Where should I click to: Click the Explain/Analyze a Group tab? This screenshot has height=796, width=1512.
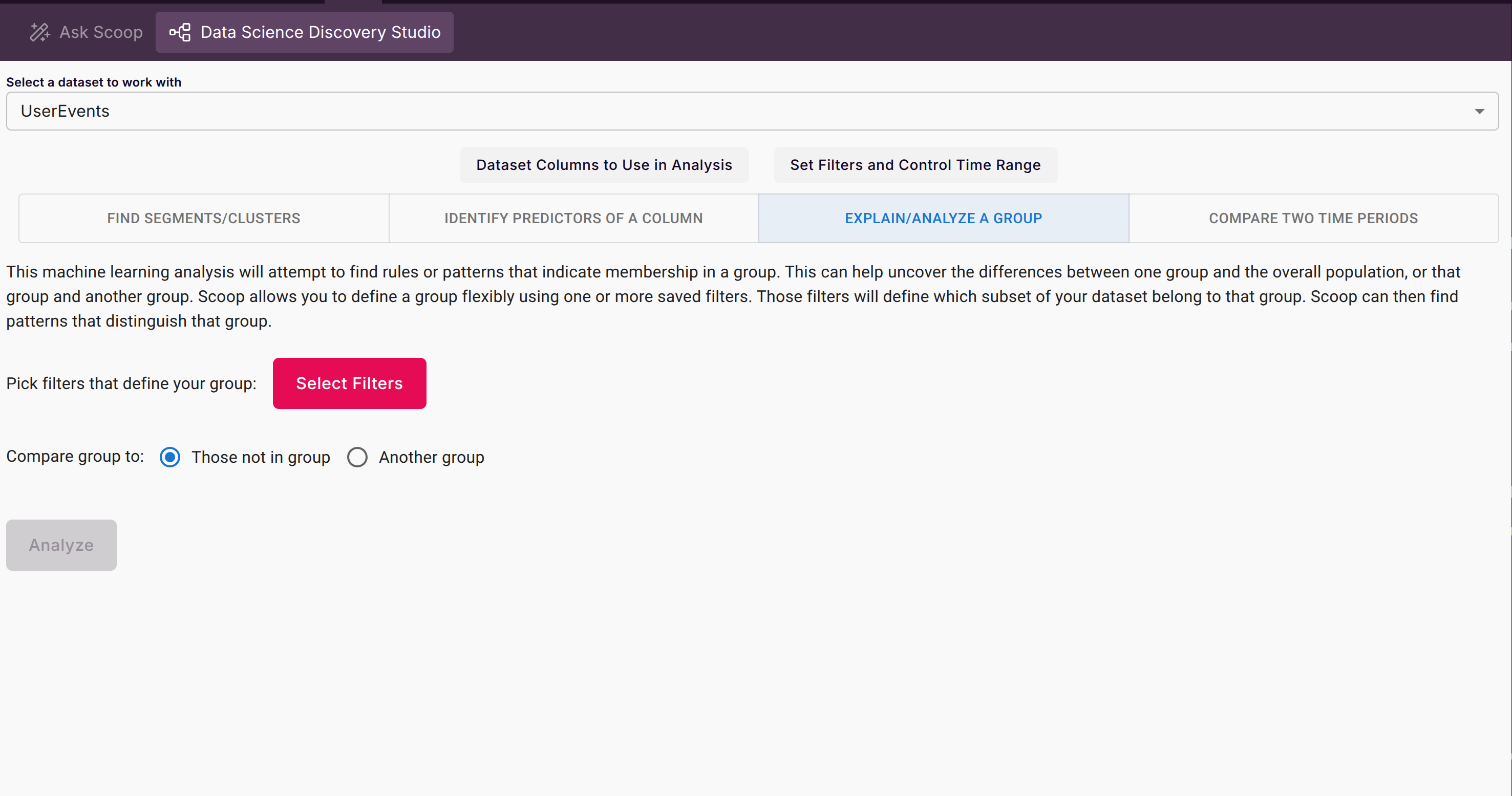pos(943,219)
